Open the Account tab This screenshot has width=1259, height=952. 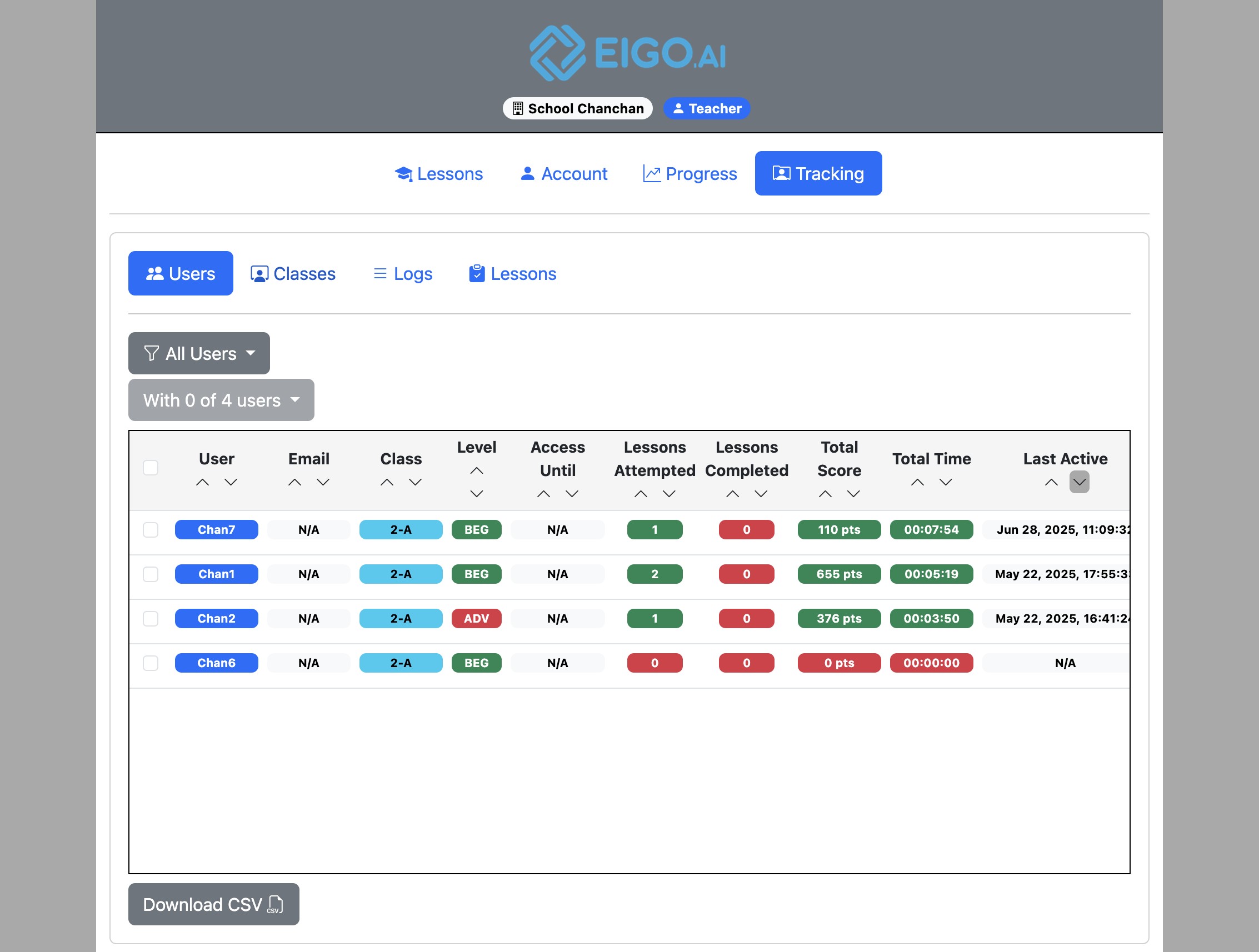(x=563, y=173)
